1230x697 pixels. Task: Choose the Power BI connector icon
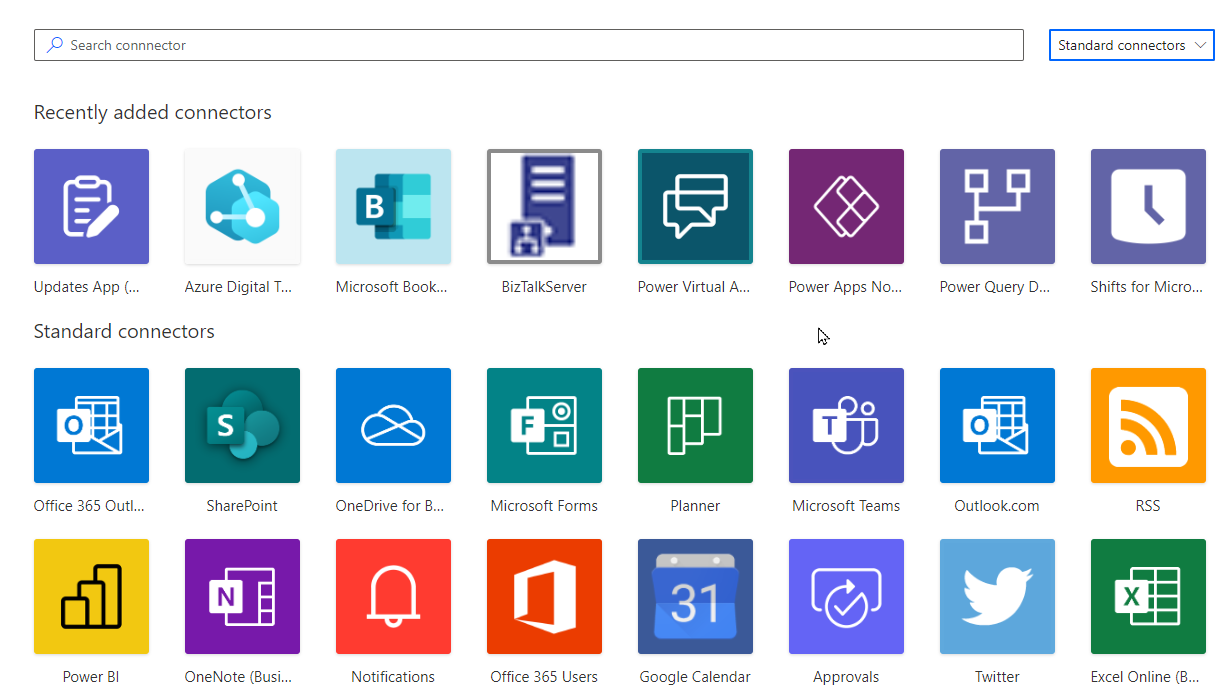click(x=91, y=596)
